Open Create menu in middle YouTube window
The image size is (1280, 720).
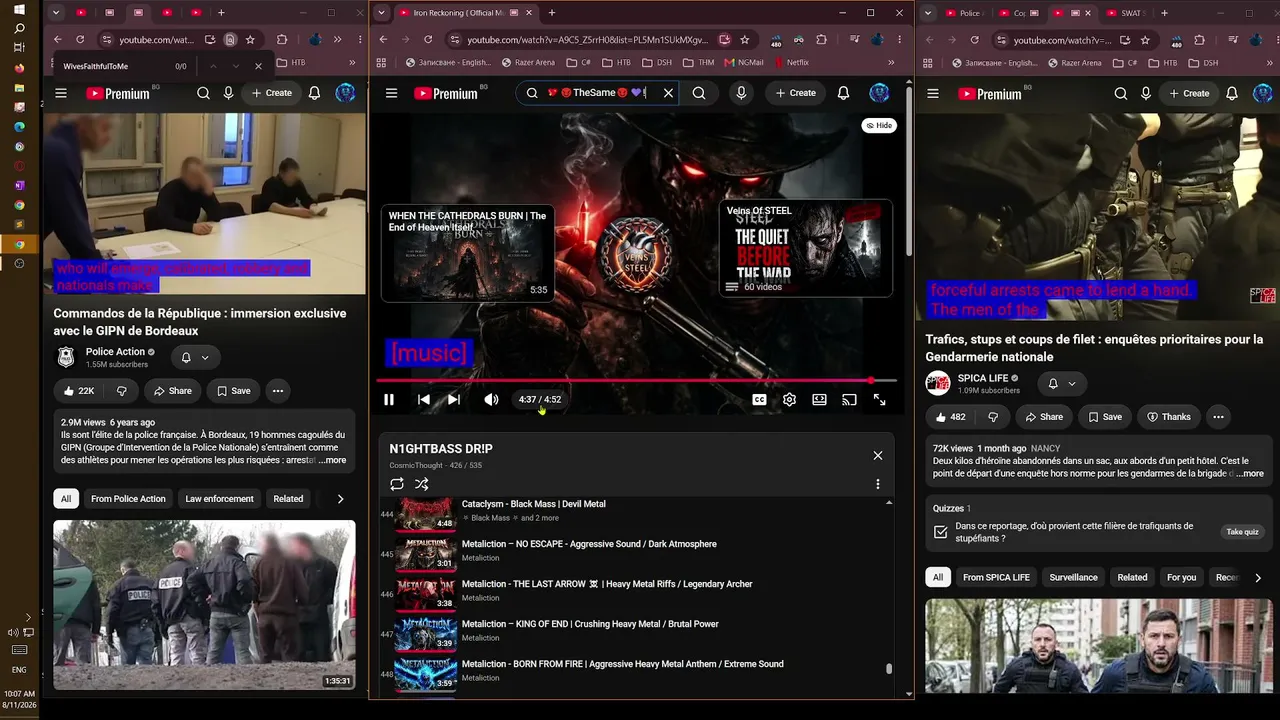coord(796,93)
